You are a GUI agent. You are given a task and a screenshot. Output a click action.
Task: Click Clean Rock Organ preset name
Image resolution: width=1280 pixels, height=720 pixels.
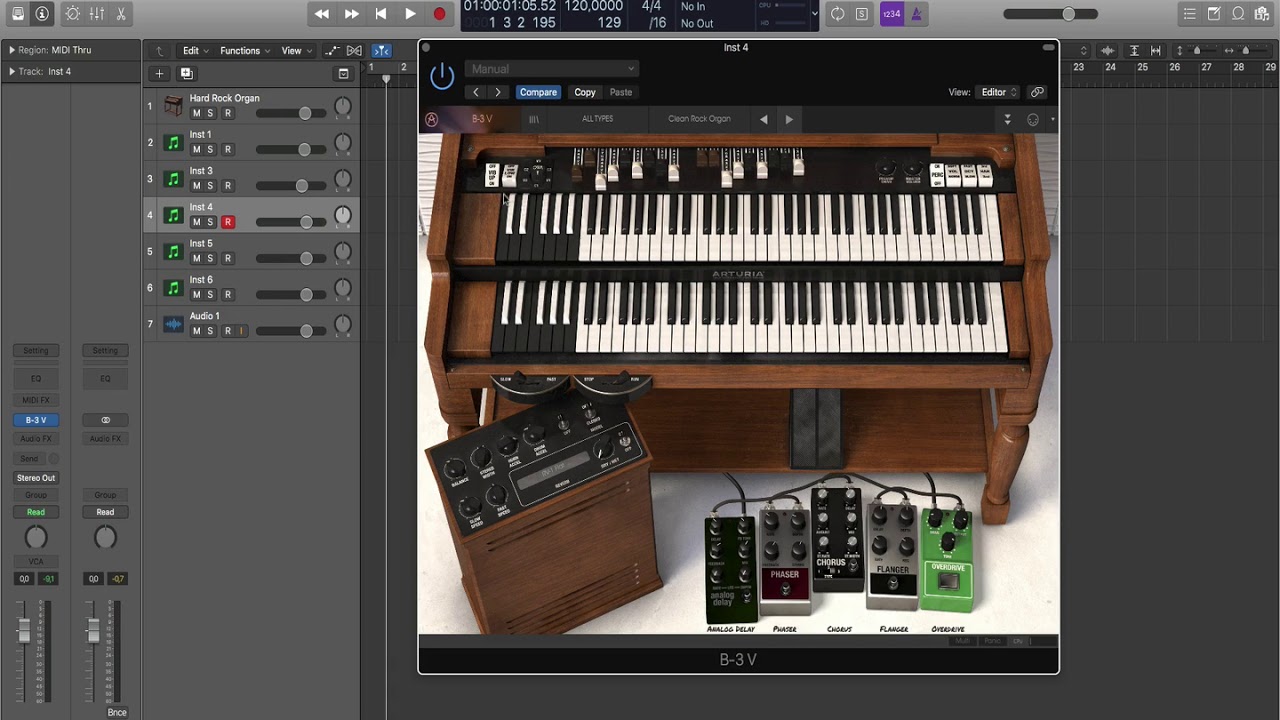point(699,119)
